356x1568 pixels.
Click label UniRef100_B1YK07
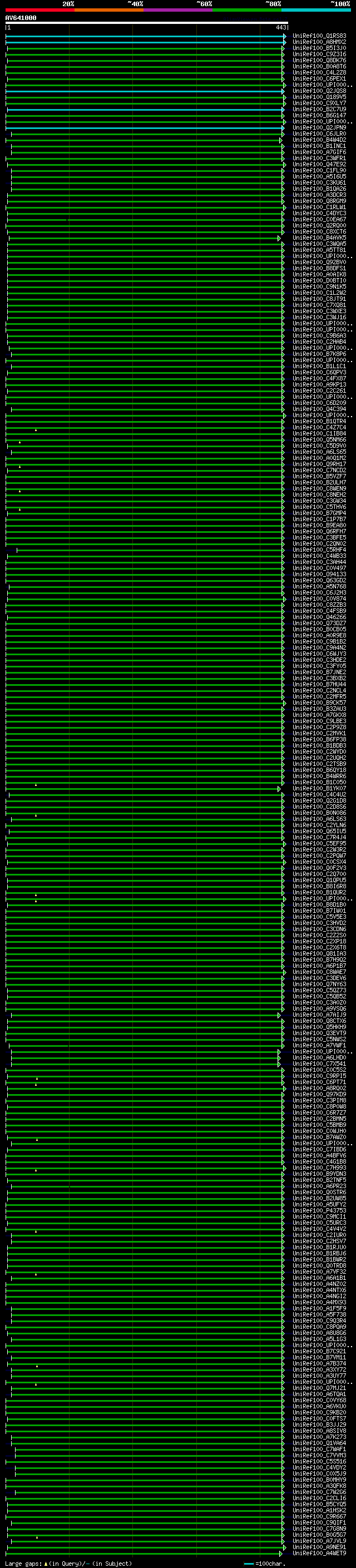[x=319, y=789]
